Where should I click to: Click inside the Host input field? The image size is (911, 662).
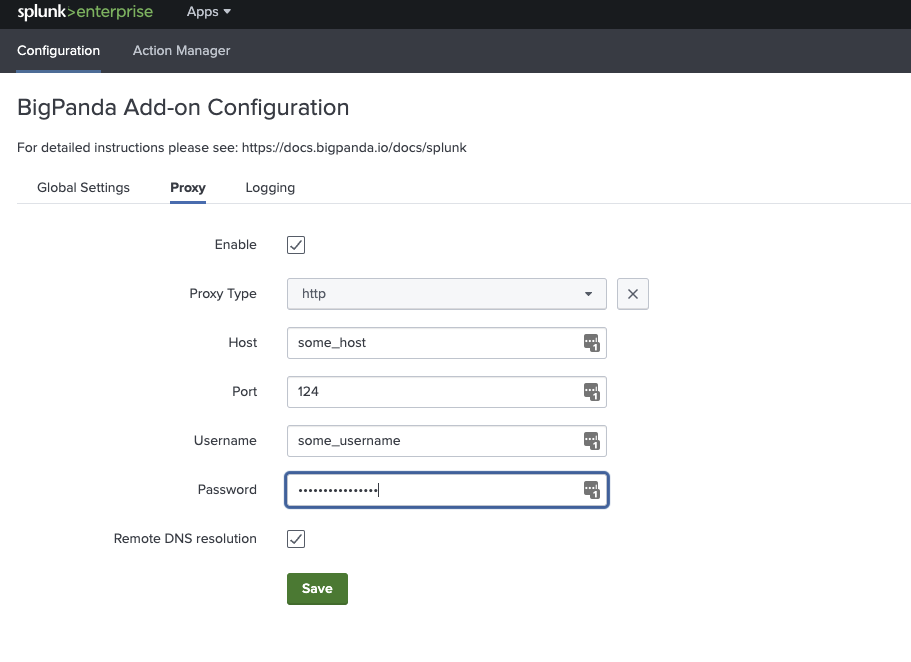point(430,342)
